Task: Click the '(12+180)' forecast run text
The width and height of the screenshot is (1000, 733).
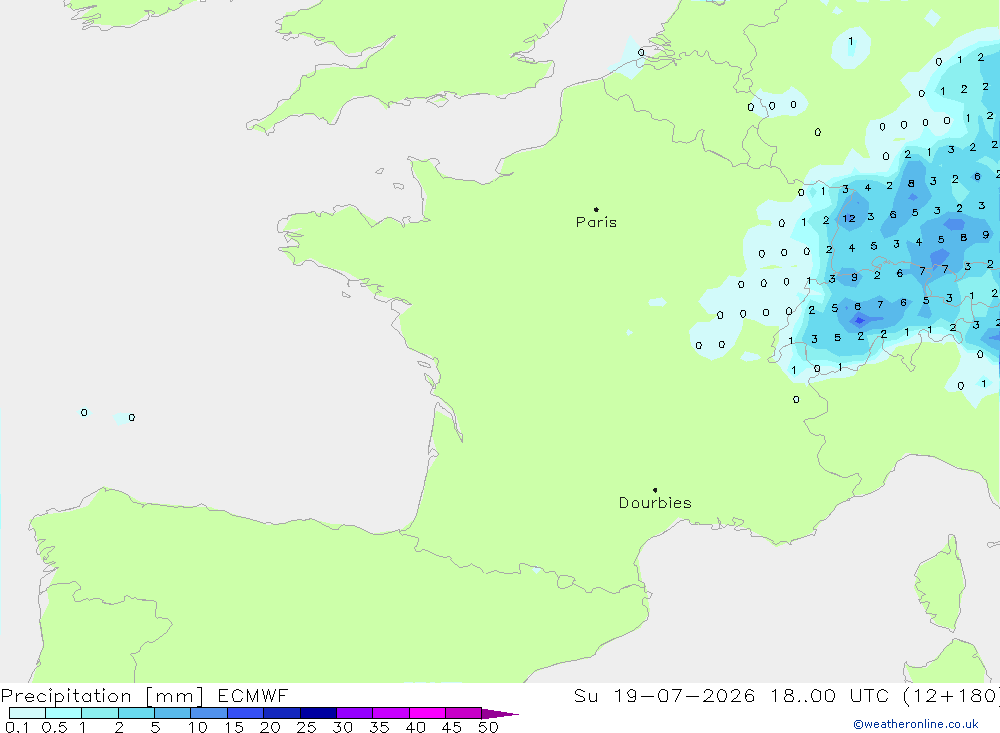Action: (952, 695)
